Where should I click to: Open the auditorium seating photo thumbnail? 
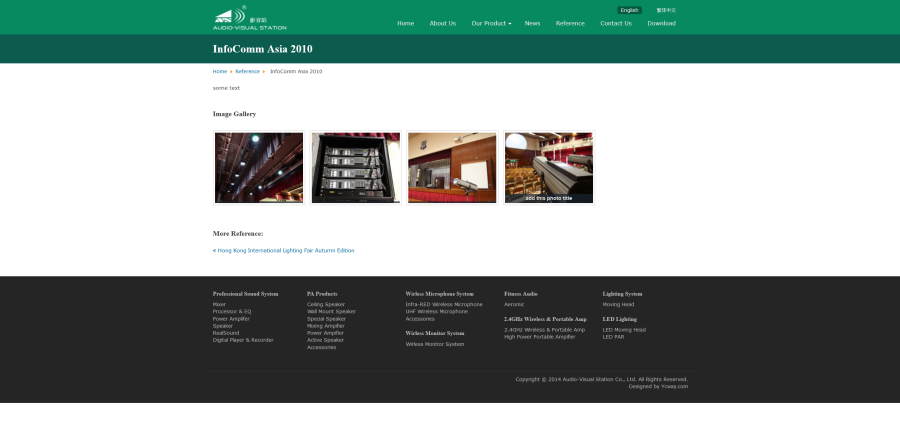(x=548, y=167)
